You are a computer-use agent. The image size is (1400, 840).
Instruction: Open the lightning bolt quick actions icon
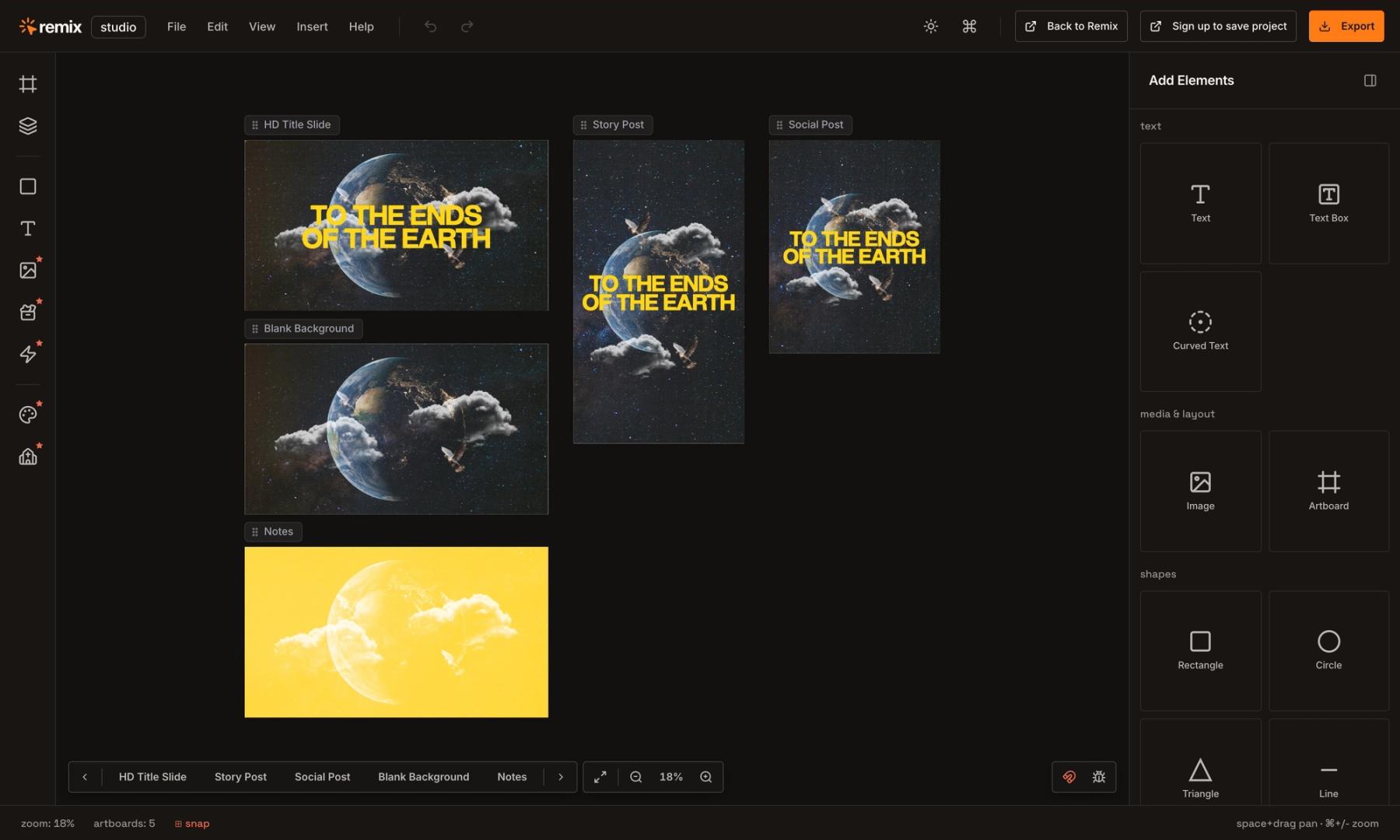tap(28, 354)
